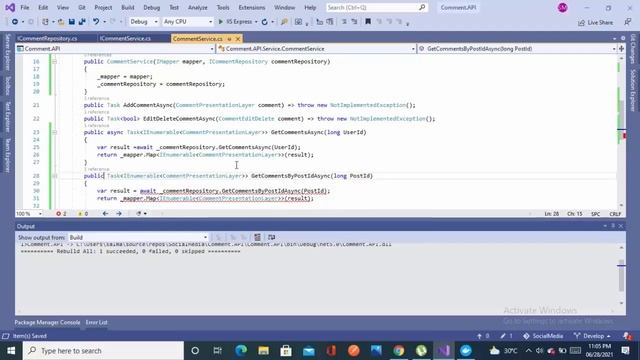
Task: Collapse the CommentService constructor at line 16
Action: point(54,62)
